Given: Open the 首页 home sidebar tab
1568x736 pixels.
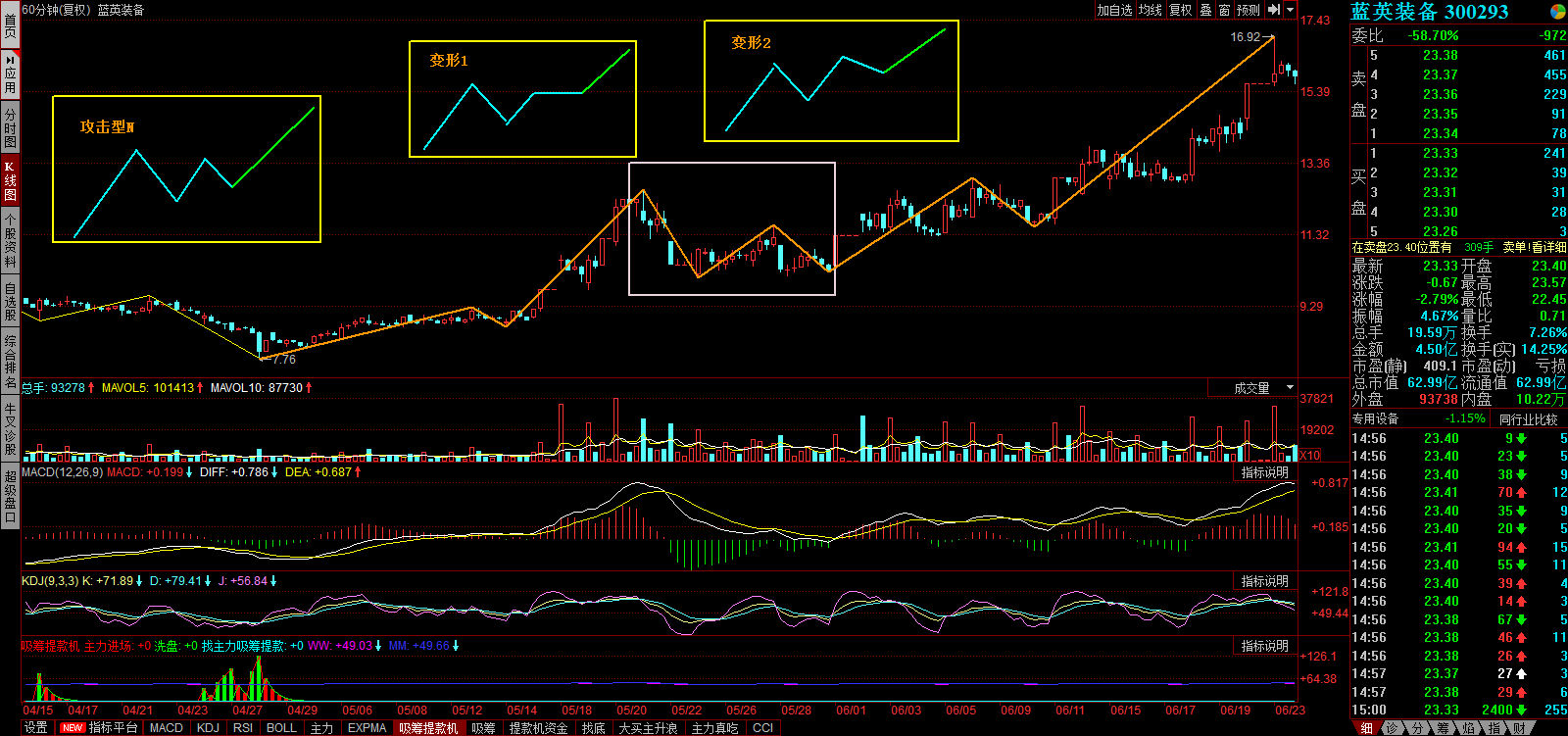Looking at the screenshot, I should tap(10, 25).
